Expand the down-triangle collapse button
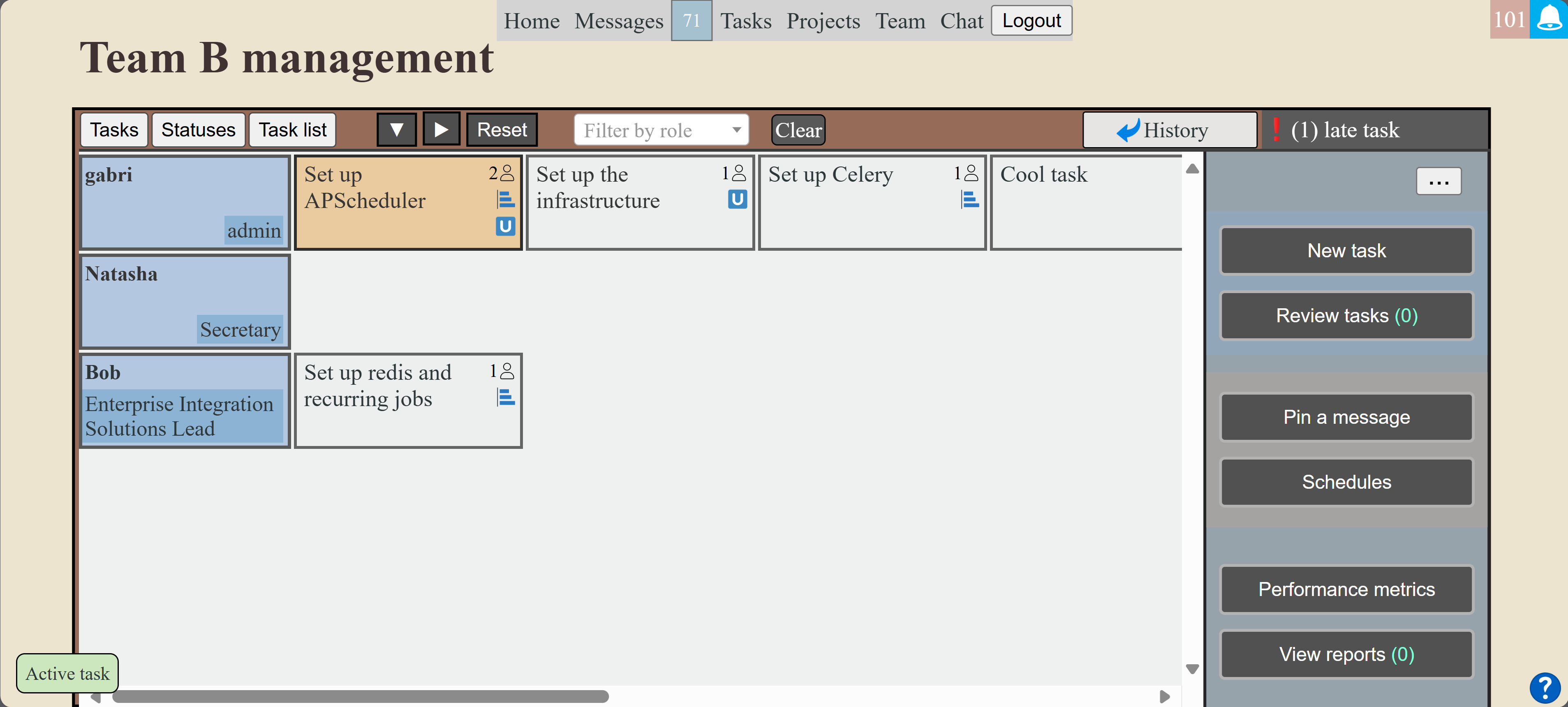Screen dimensions: 1568x707 coord(396,129)
